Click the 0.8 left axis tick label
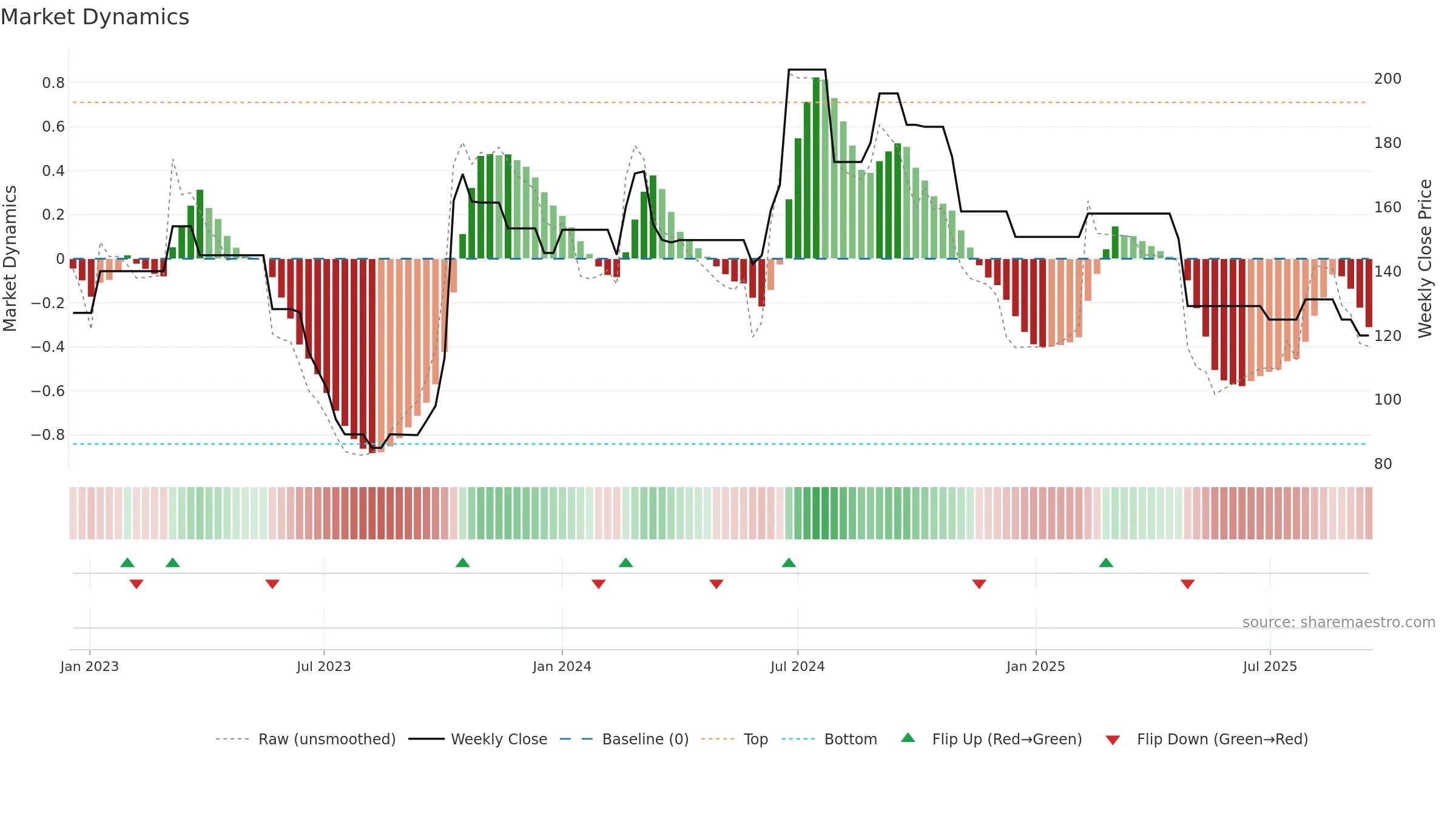The width and height of the screenshot is (1456, 819). click(53, 83)
